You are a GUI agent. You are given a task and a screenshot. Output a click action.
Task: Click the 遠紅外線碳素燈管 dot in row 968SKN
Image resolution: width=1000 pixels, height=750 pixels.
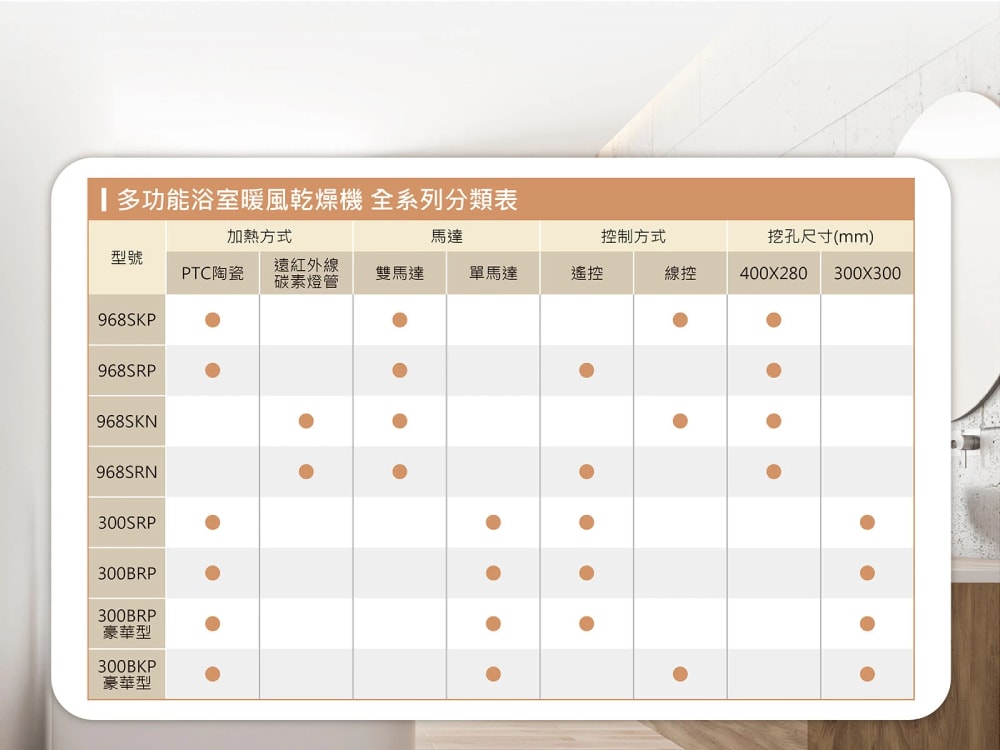pyautogui.click(x=306, y=421)
